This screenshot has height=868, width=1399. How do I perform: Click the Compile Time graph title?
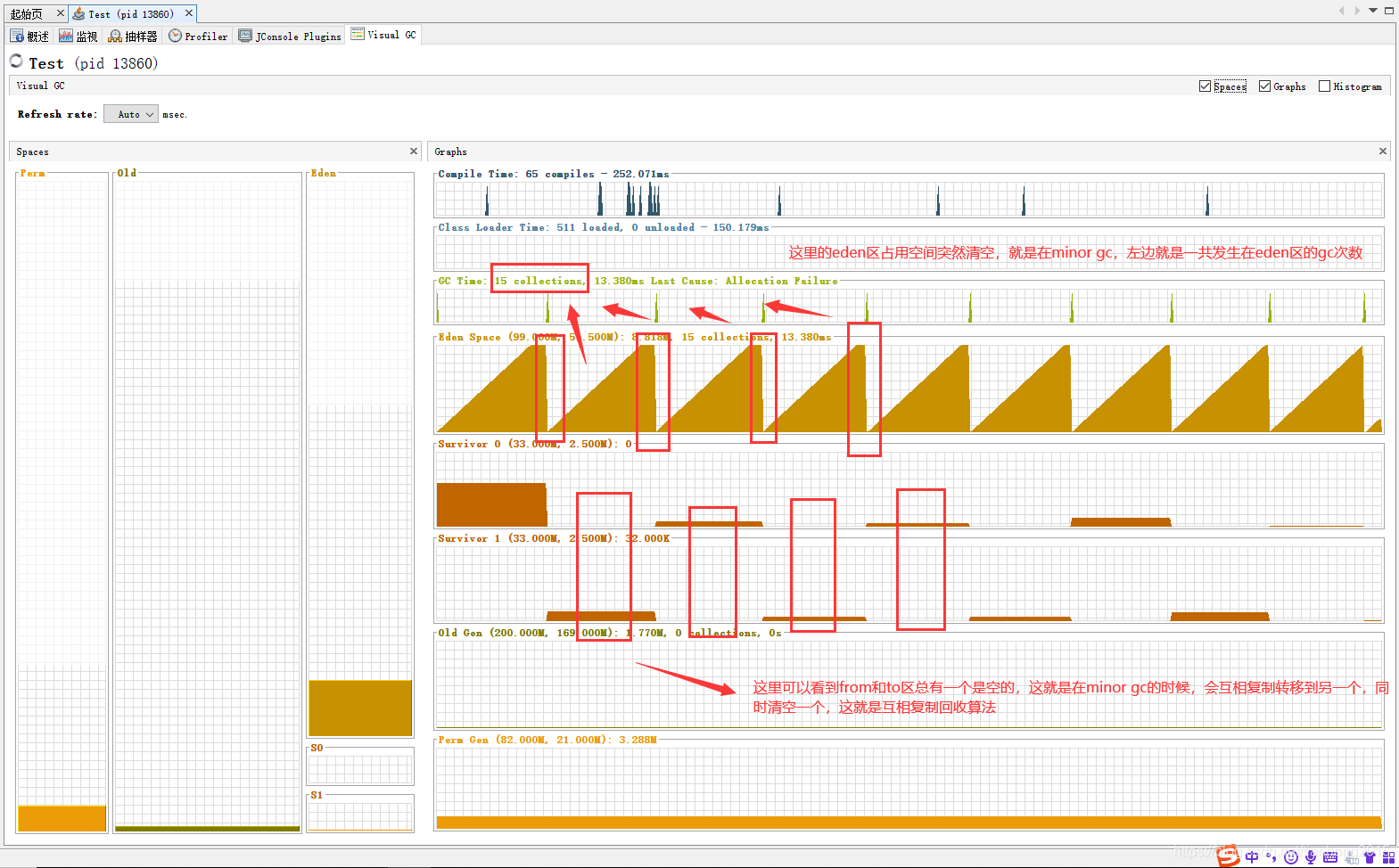point(553,174)
